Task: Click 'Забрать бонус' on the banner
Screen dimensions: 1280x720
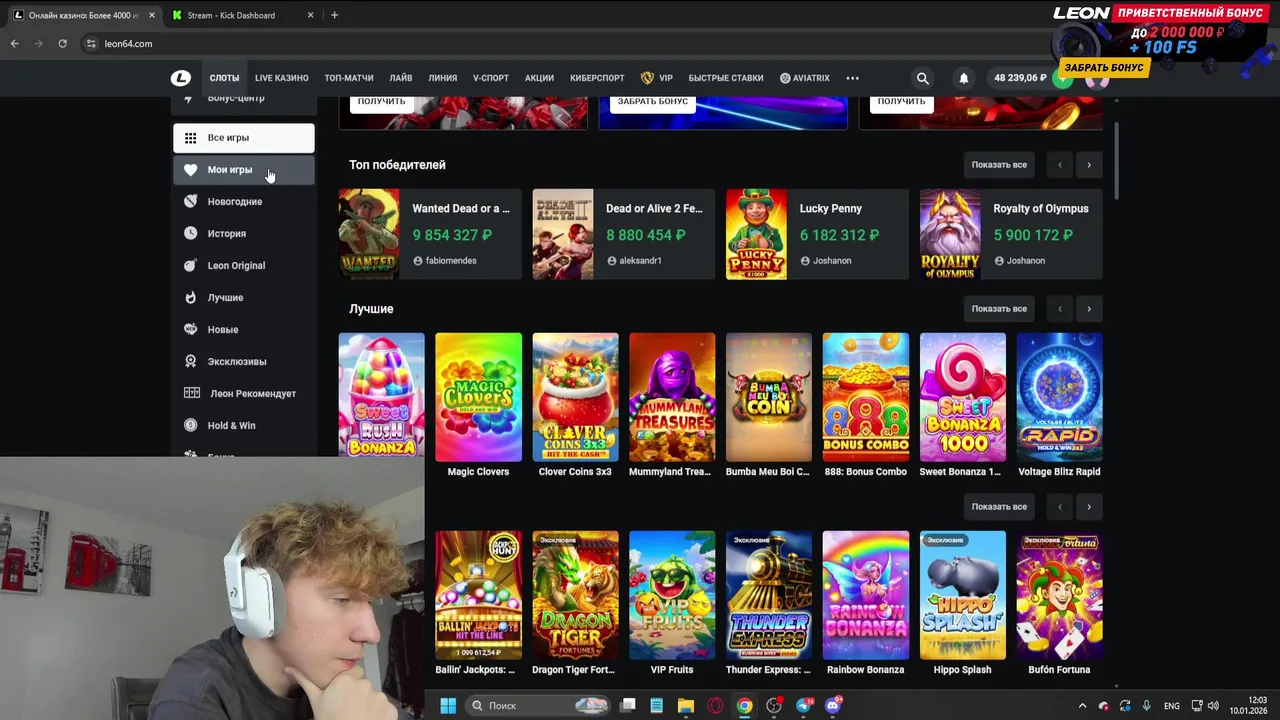Action: pyautogui.click(x=653, y=102)
